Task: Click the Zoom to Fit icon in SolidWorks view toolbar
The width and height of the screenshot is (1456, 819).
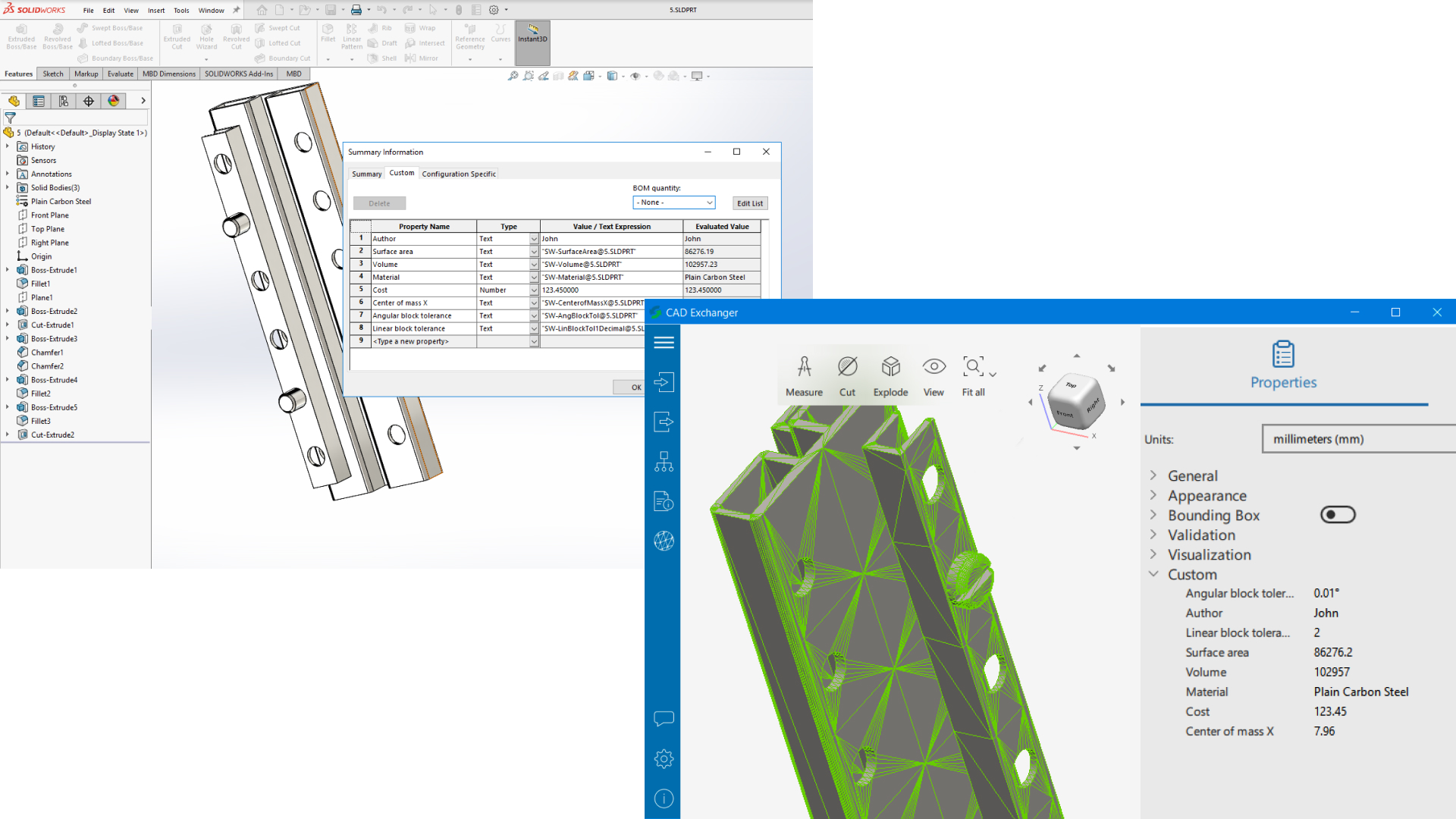Action: [x=513, y=76]
